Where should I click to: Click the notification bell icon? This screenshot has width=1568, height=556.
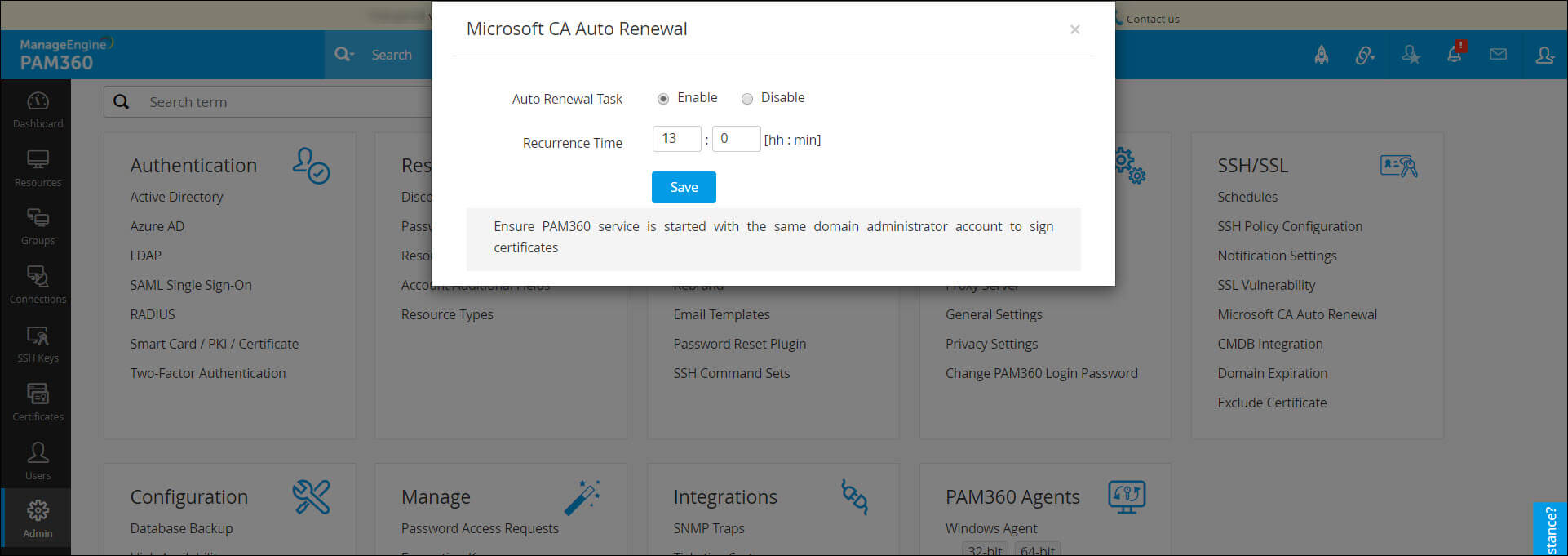pos(1454,55)
